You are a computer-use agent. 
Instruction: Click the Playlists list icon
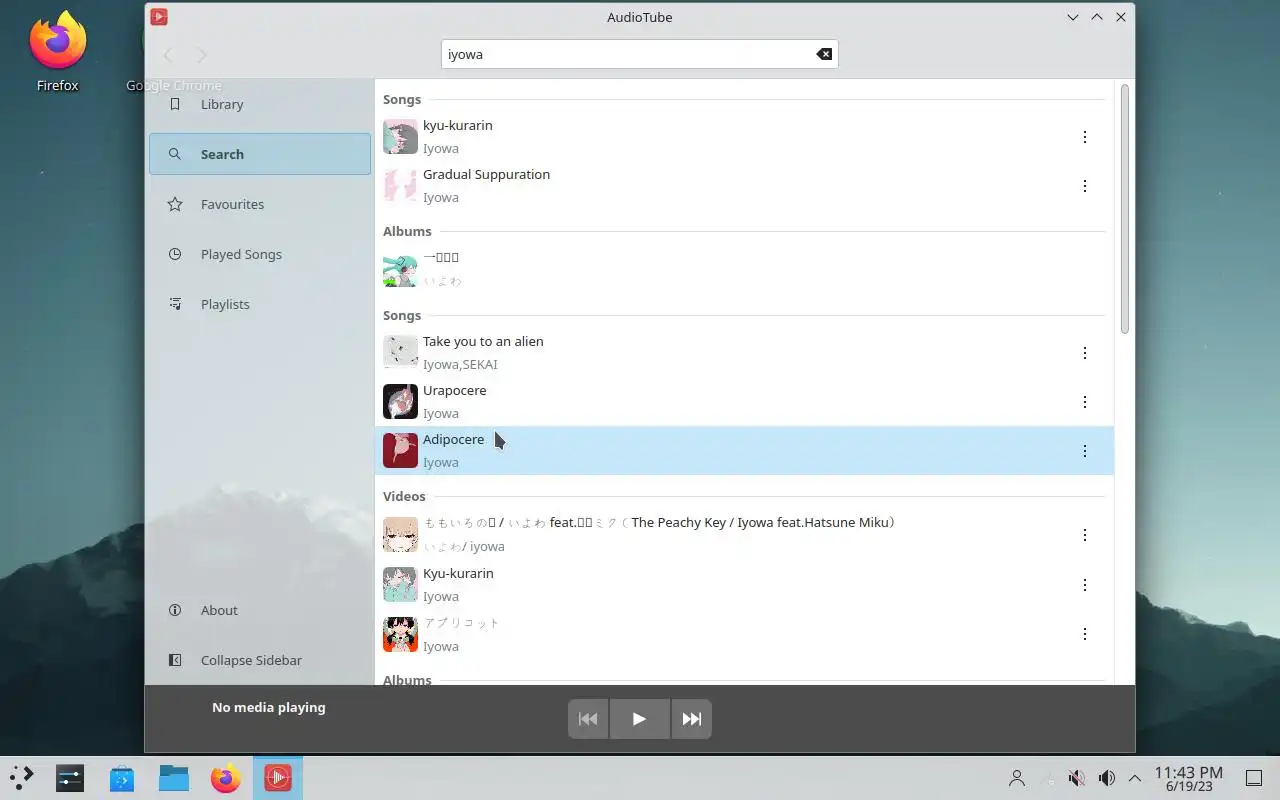point(175,304)
